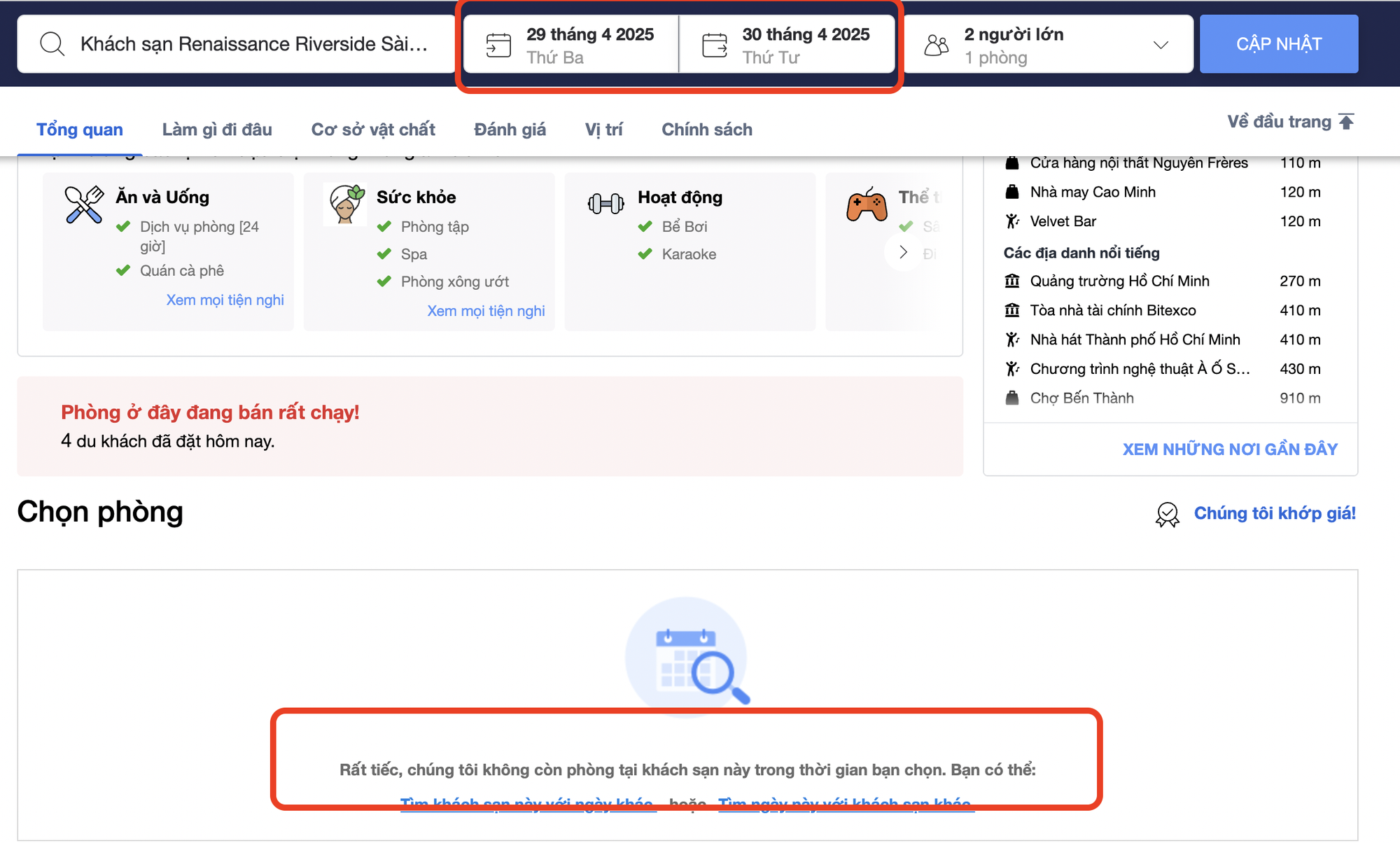Expand the guests and rooms dropdown arrow

click(x=1161, y=45)
